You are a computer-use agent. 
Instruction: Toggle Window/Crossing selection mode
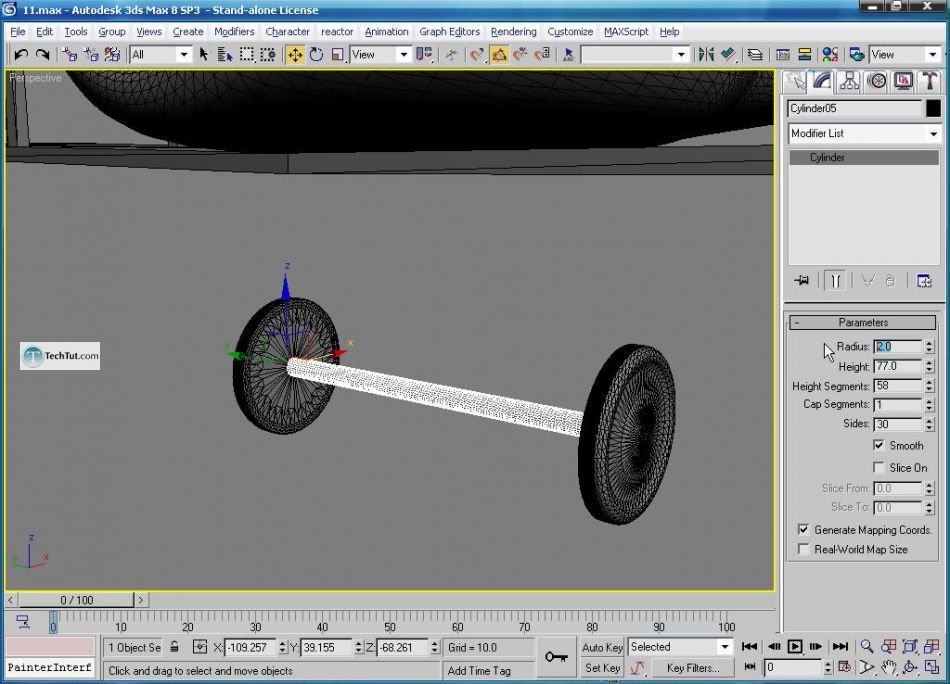pos(268,55)
